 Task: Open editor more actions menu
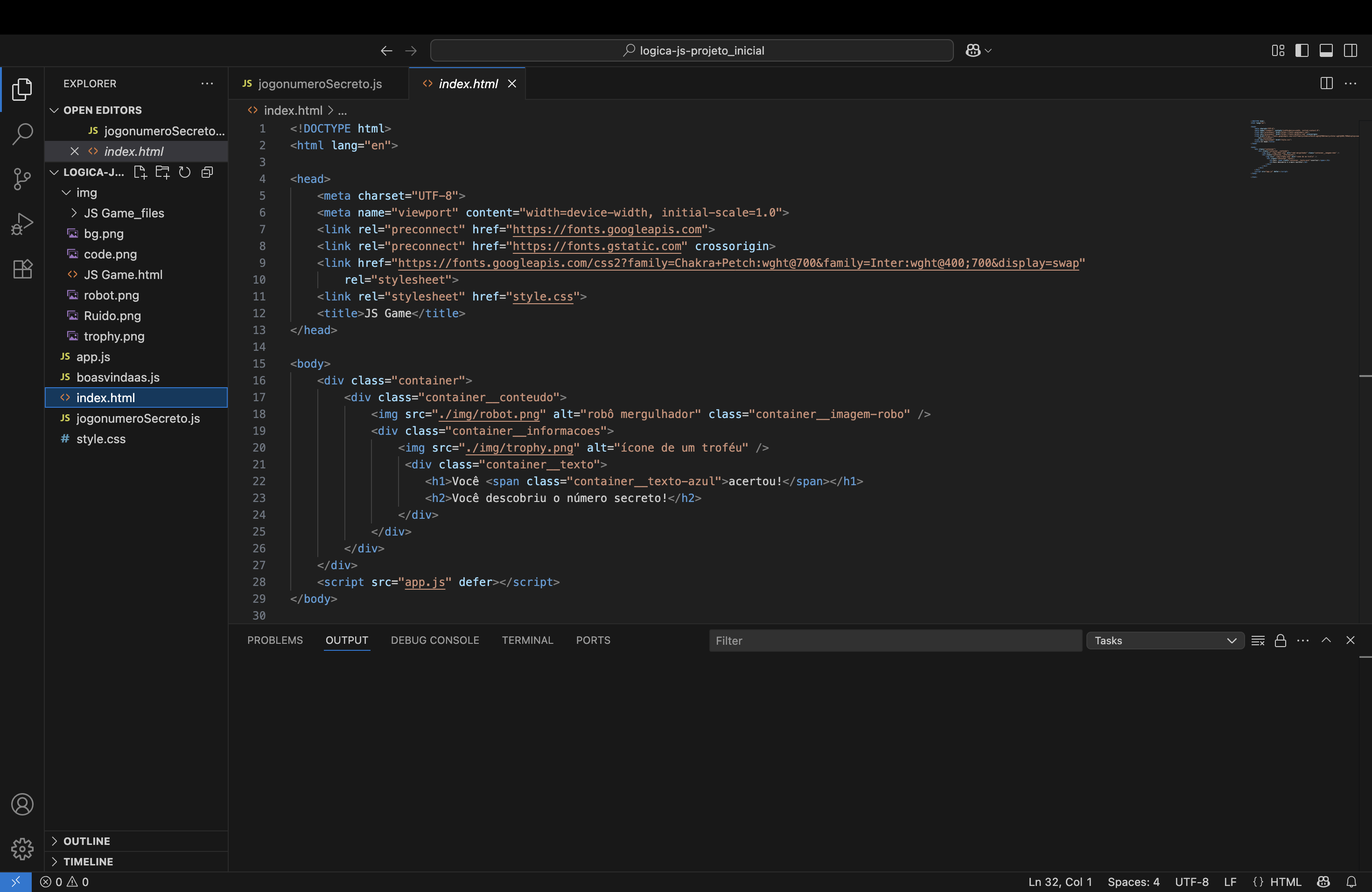pos(1350,84)
